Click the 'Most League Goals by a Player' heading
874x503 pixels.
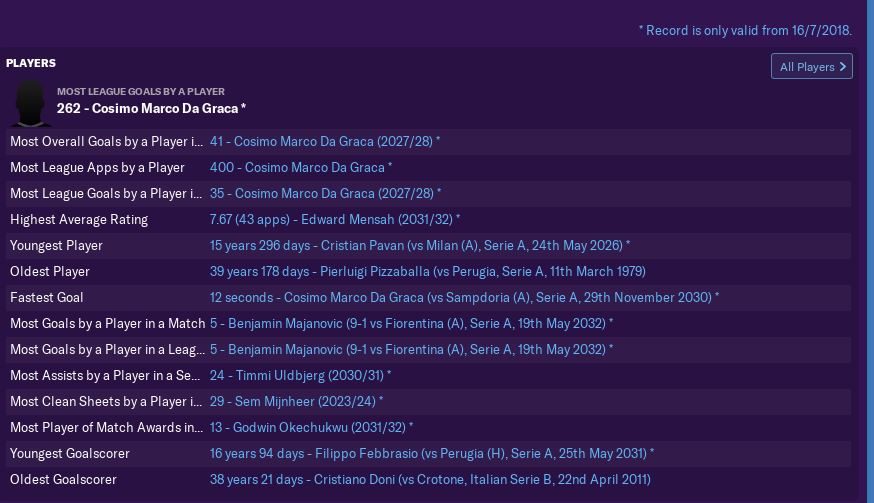(x=140, y=91)
